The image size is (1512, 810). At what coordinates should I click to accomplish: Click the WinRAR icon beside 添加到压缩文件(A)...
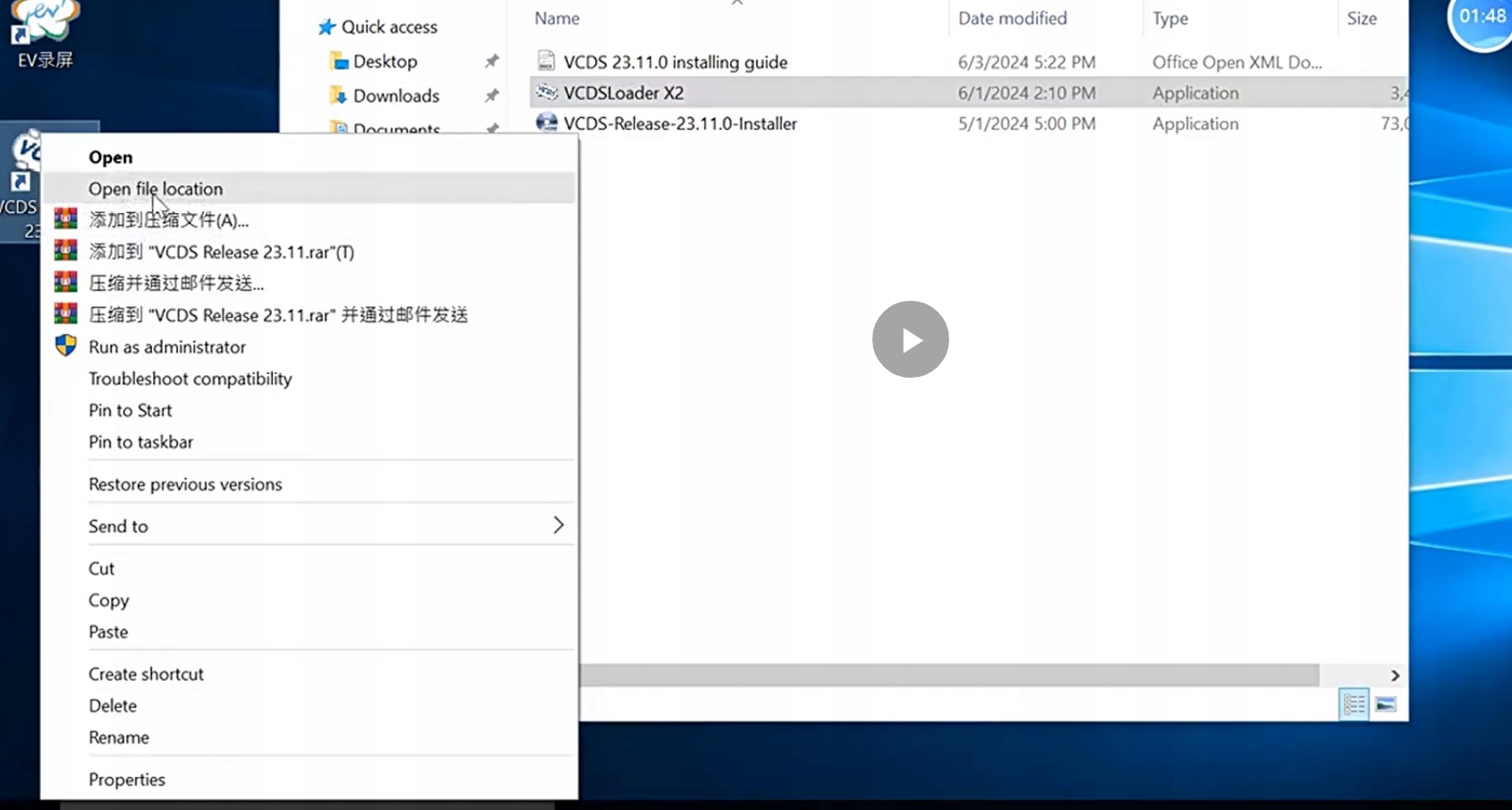pyautogui.click(x=65, y=218)
